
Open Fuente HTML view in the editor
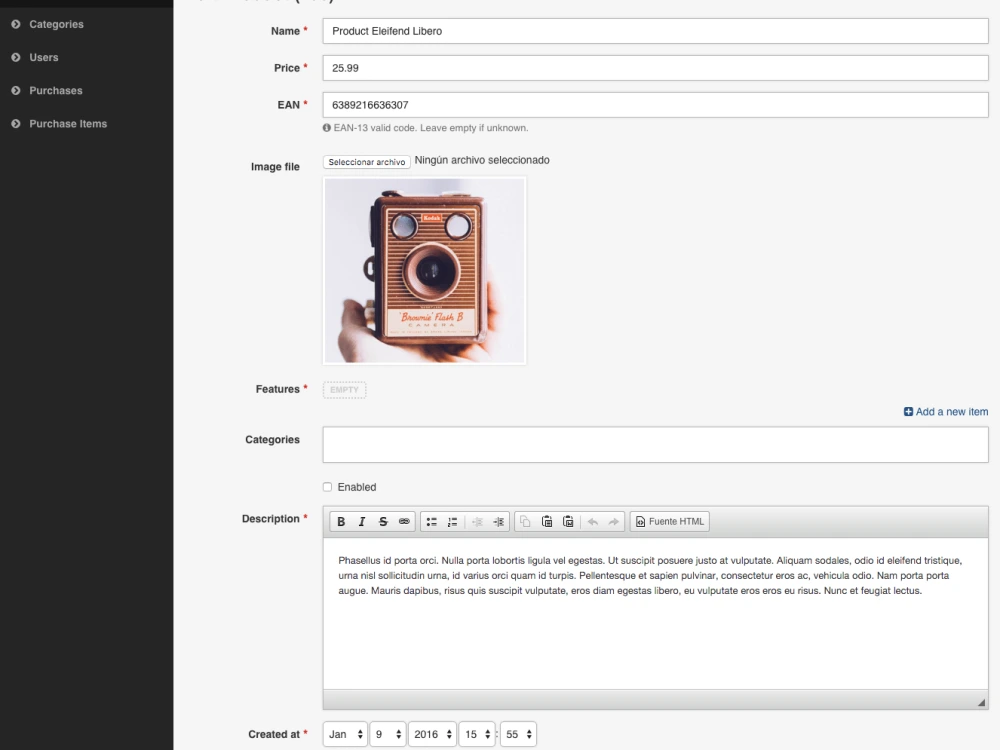click(x=669, y=521)
